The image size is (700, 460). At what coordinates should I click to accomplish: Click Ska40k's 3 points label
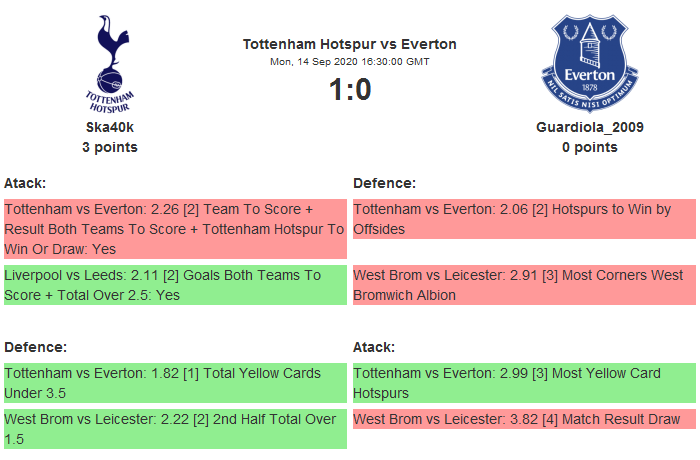click(110, 147)
